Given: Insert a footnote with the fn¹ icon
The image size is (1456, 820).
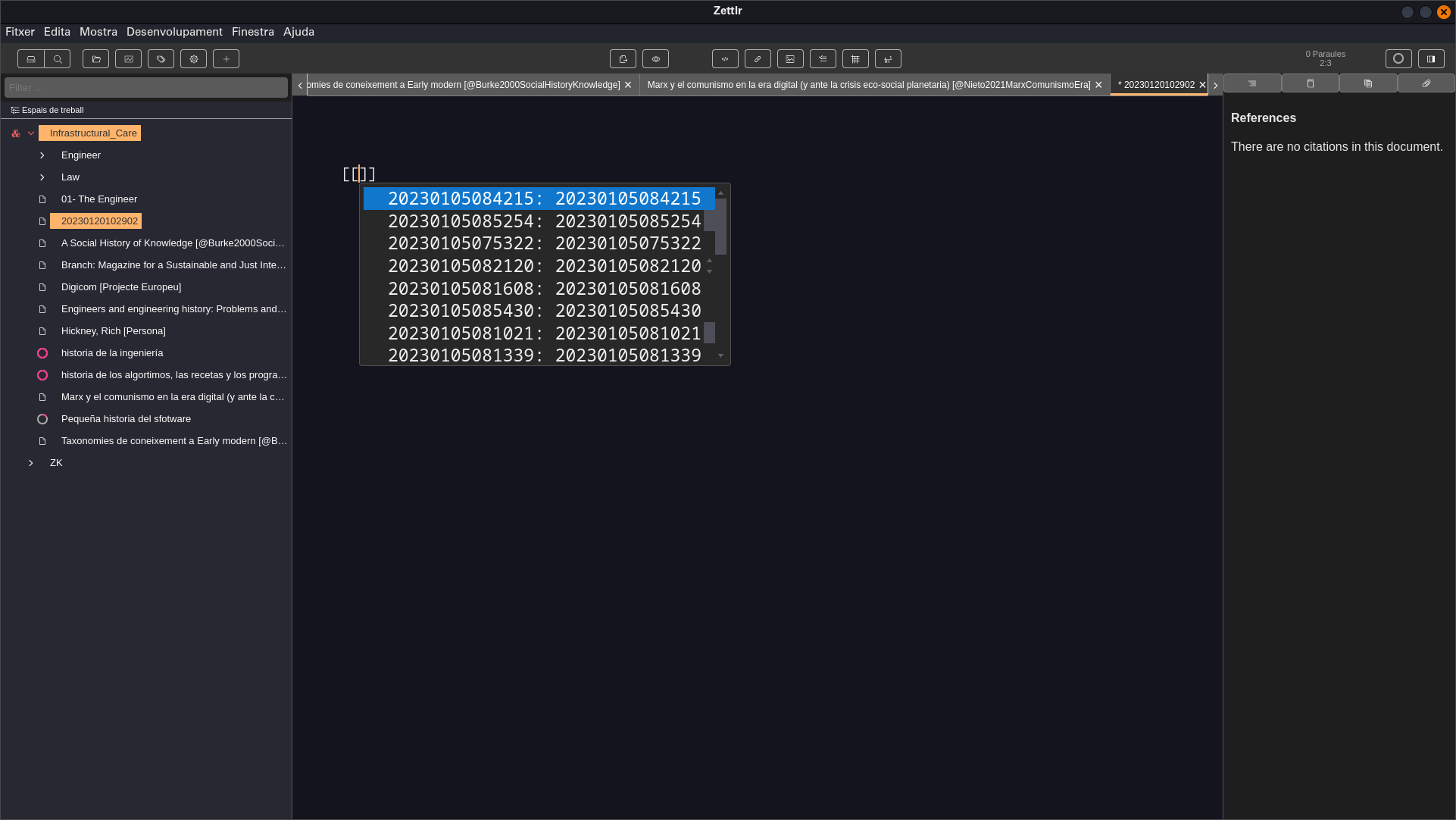Looking at the screenshot, I should (x=888, y=58).
